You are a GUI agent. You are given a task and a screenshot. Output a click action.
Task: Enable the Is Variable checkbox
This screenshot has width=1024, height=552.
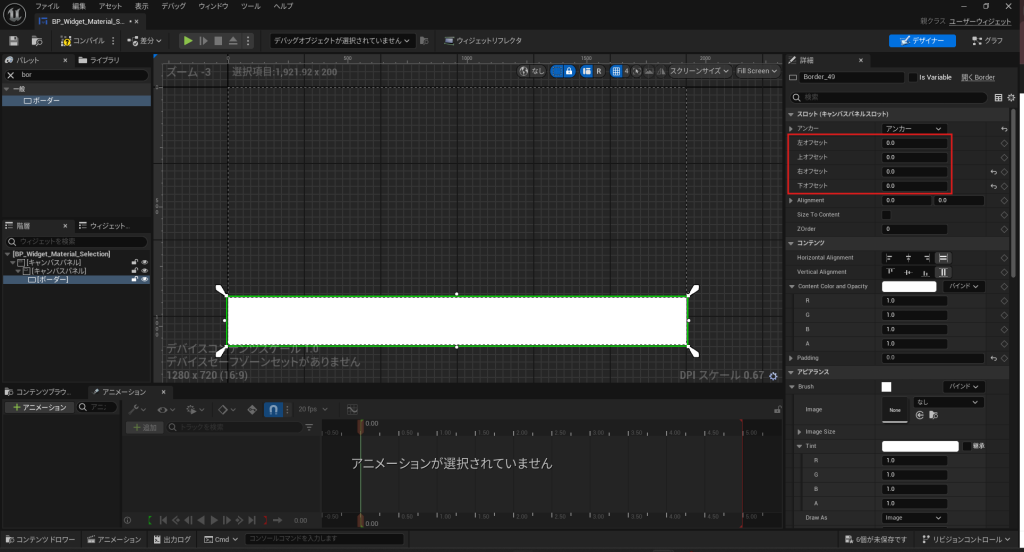point(913,77)
